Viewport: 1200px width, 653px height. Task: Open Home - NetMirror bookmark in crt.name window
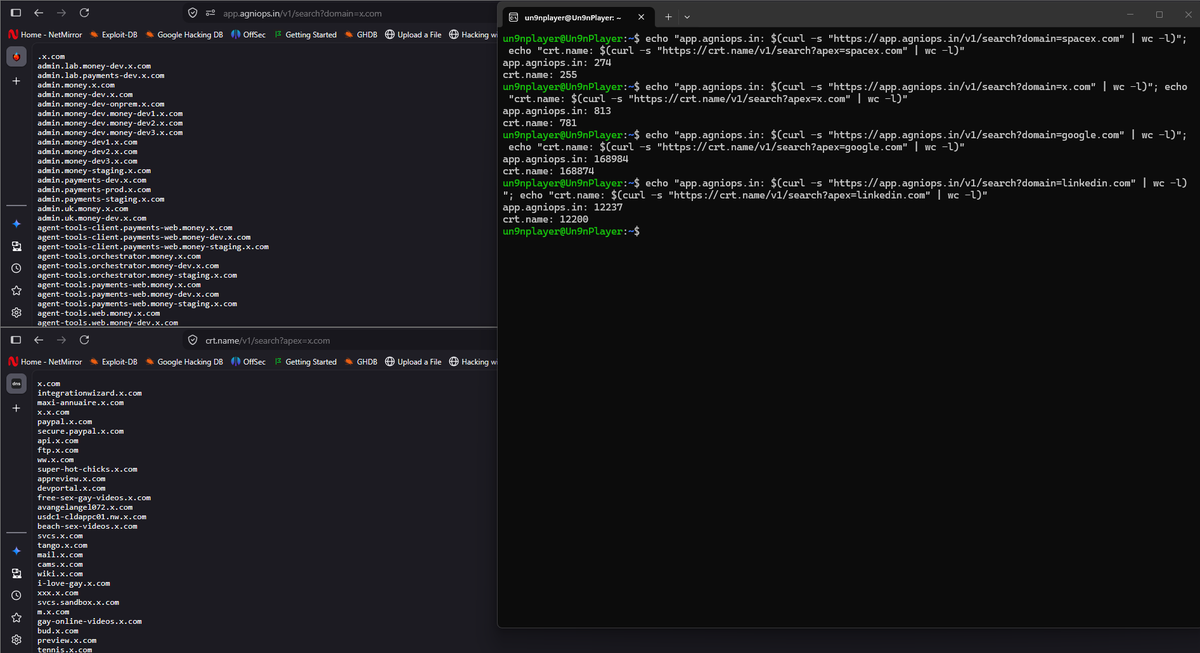coord(43,361)
